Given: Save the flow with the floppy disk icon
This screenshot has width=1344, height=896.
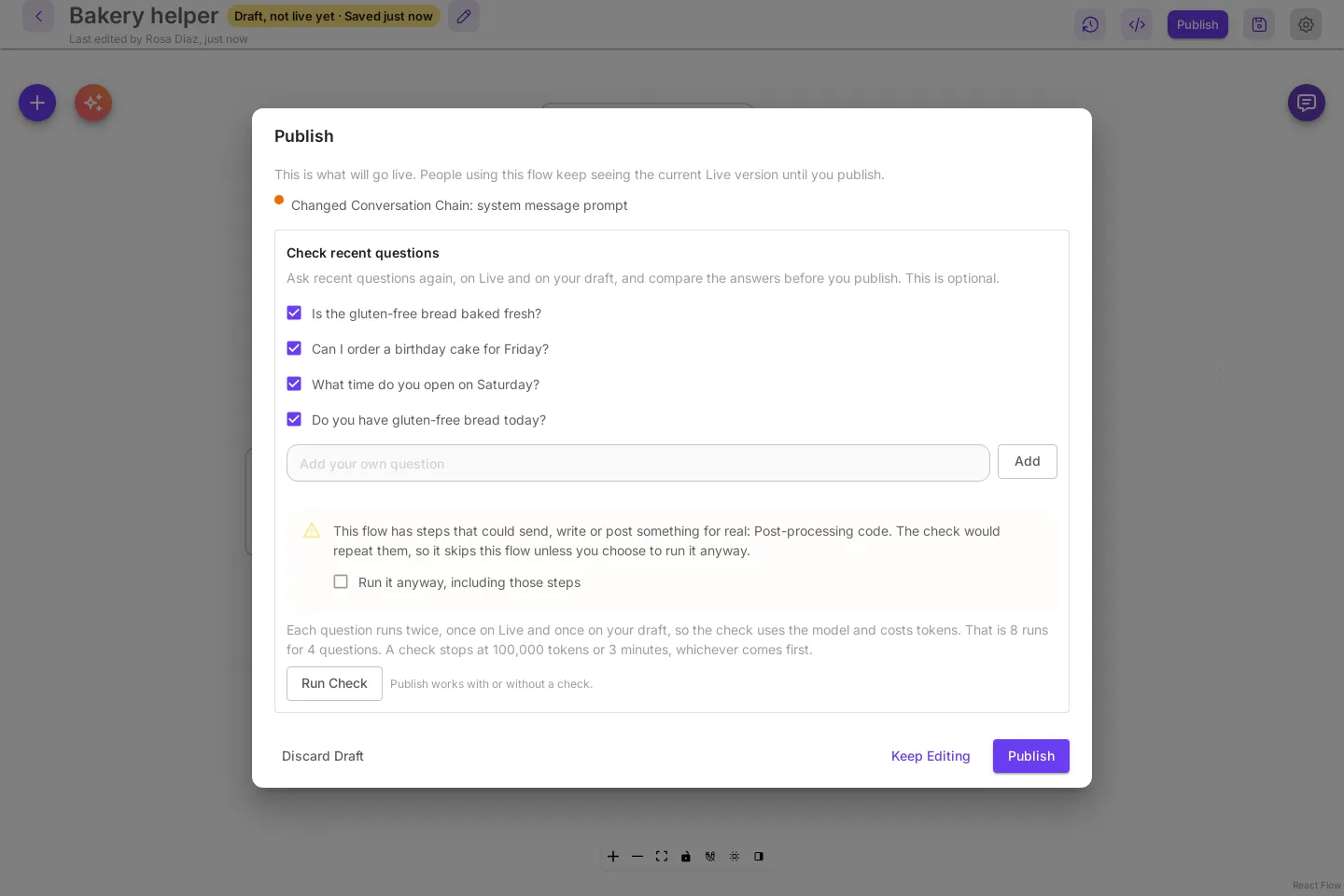Looking at the screenshot, I should tap(1259, 24).
